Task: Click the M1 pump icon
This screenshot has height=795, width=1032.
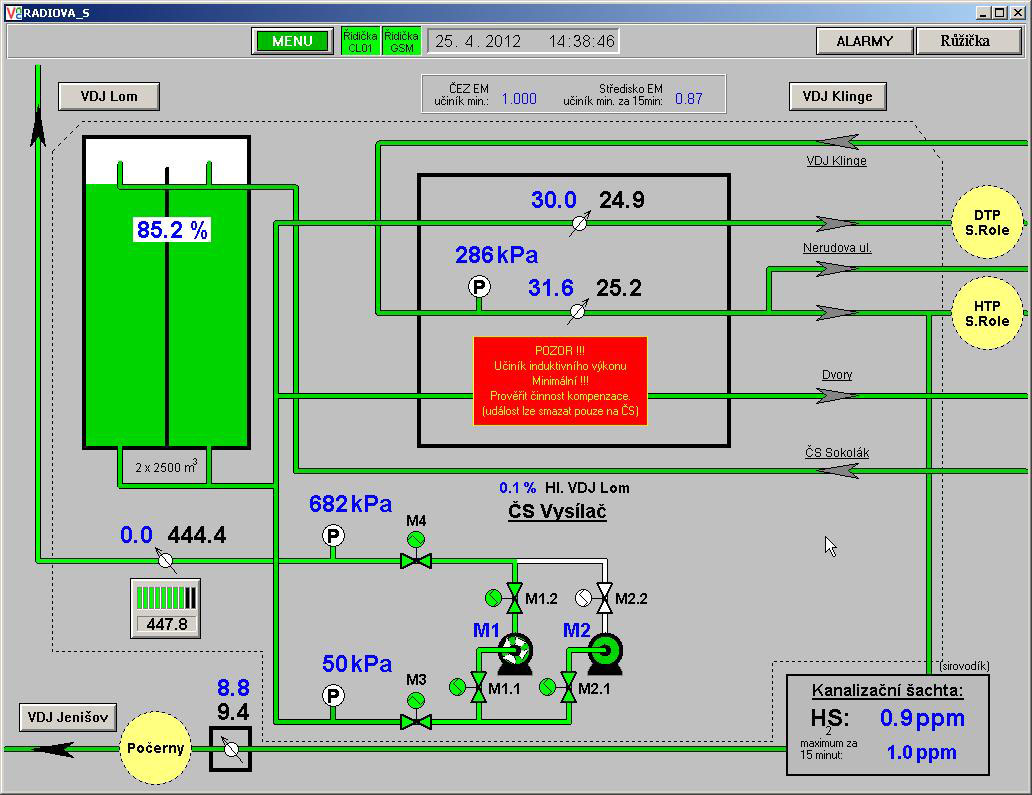Action: 515,650
